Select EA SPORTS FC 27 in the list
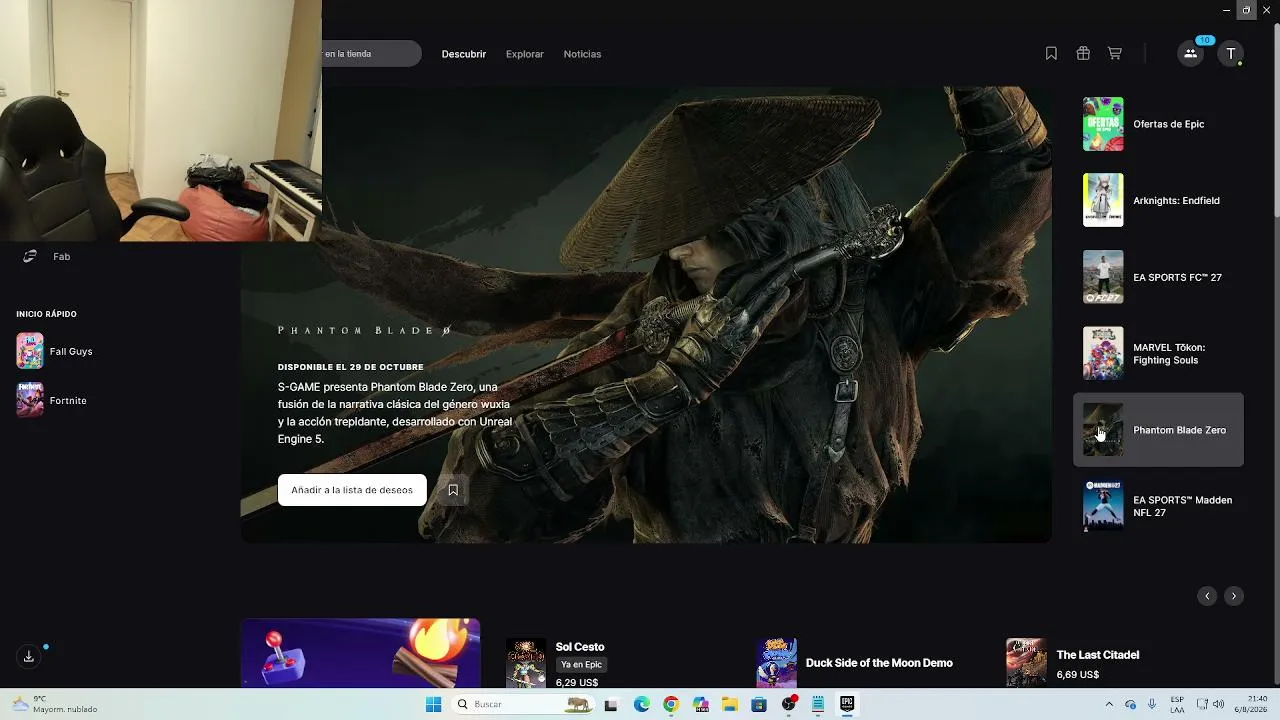Image resolution: width=1280 pixels, height=720 pixels. point(1158,277)
